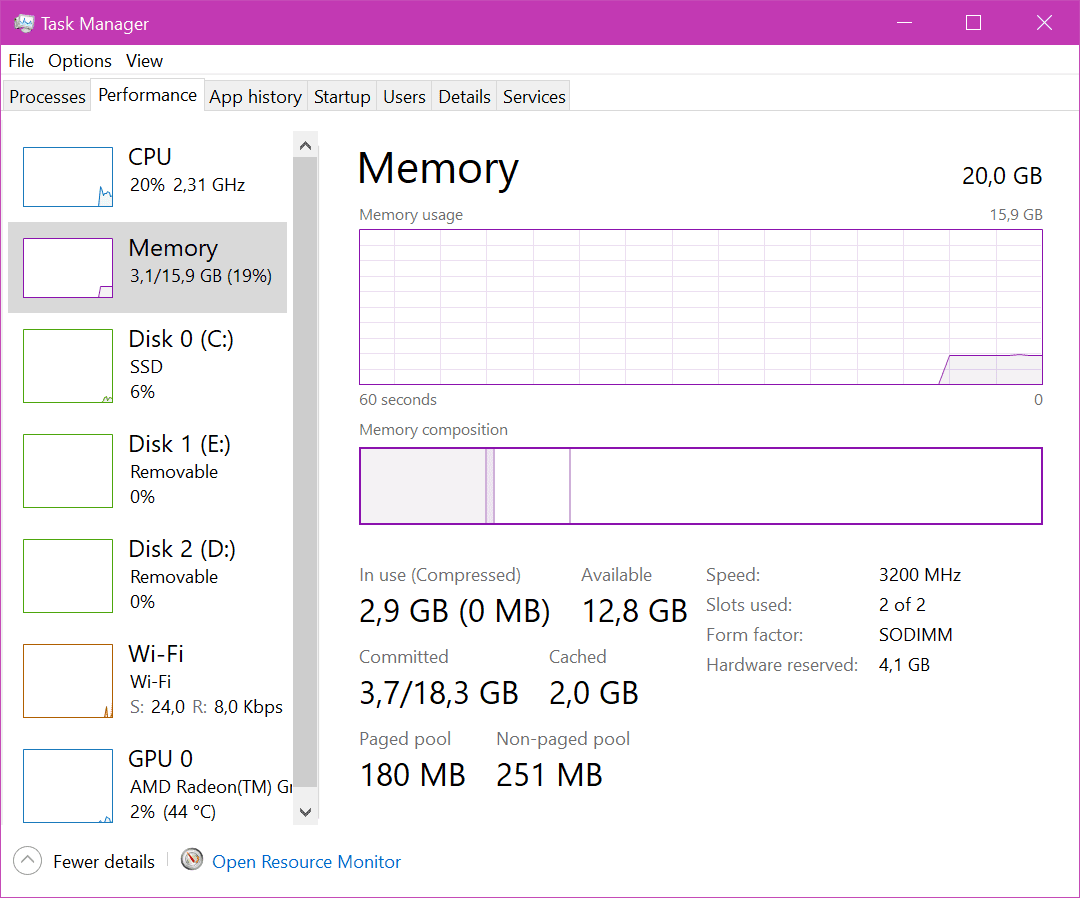Open the Options menu
Image resolution: width=1080 pixels, height=898 pixels.
tap(80, 61)
